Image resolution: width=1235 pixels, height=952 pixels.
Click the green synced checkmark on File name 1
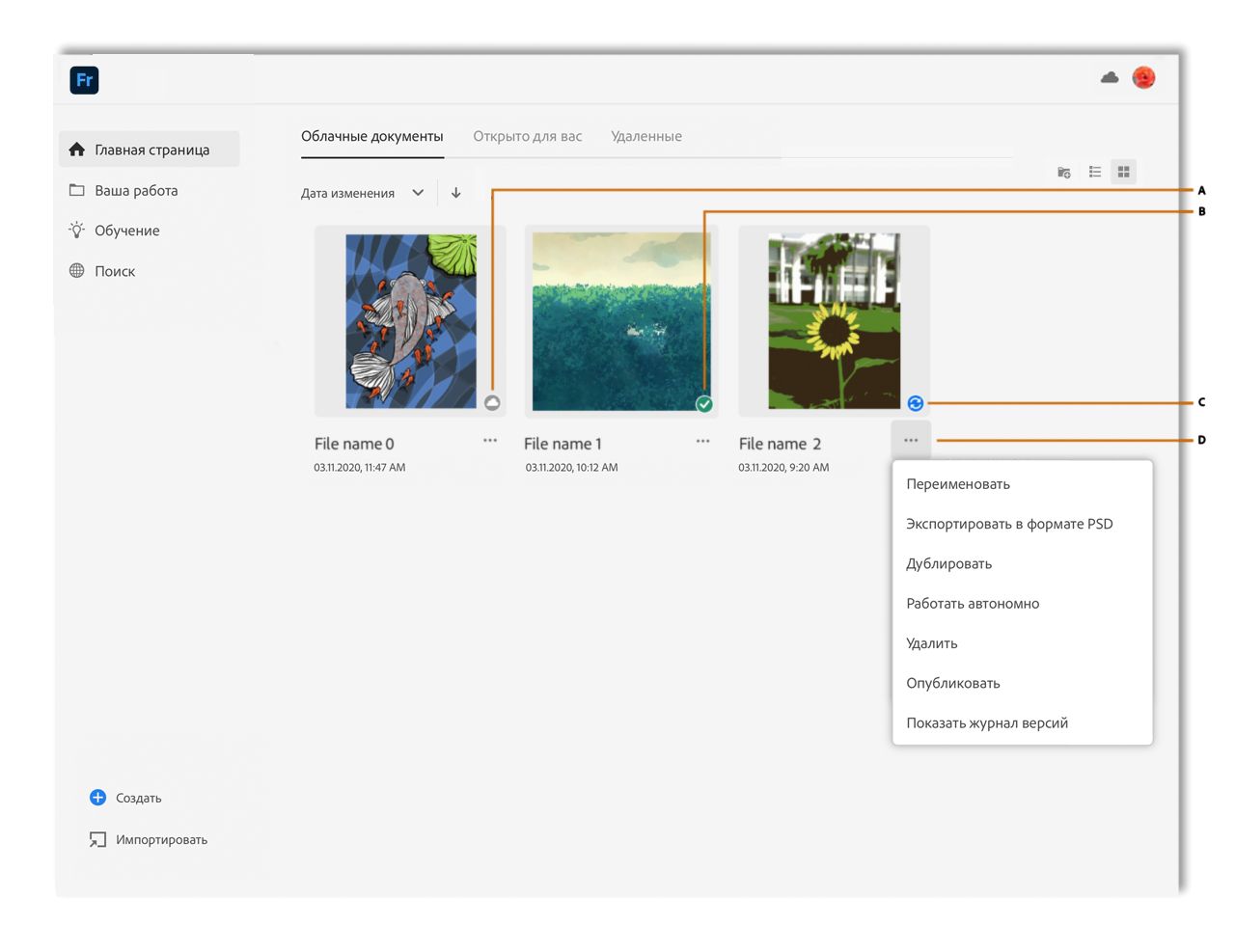pyautogui.click(x=704, y=404)
